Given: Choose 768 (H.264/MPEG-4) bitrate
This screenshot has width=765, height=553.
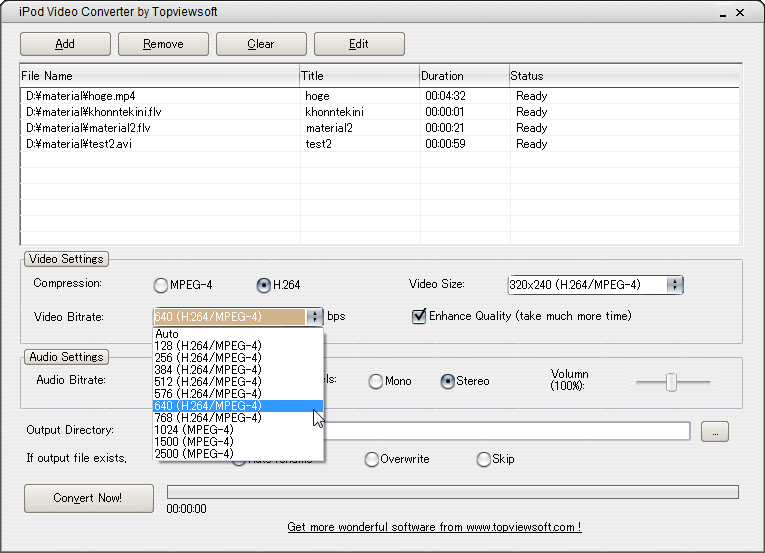Looking at the screenshot, I should [238, 418].
